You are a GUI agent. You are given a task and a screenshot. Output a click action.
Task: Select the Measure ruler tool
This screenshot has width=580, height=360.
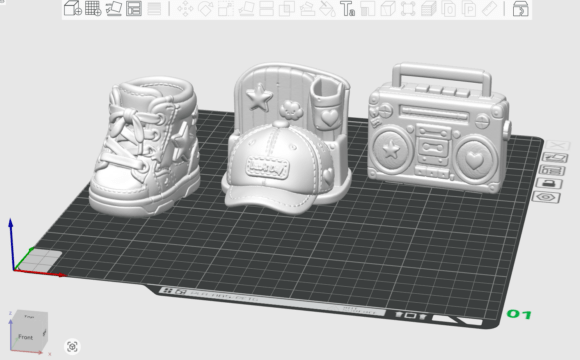[489, 9]
